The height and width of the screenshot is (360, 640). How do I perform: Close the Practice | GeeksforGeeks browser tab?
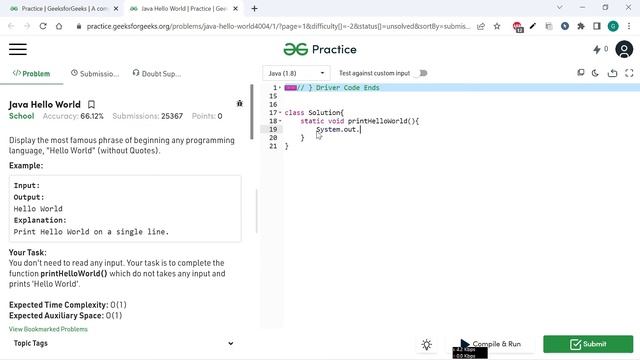coord(116,9)
